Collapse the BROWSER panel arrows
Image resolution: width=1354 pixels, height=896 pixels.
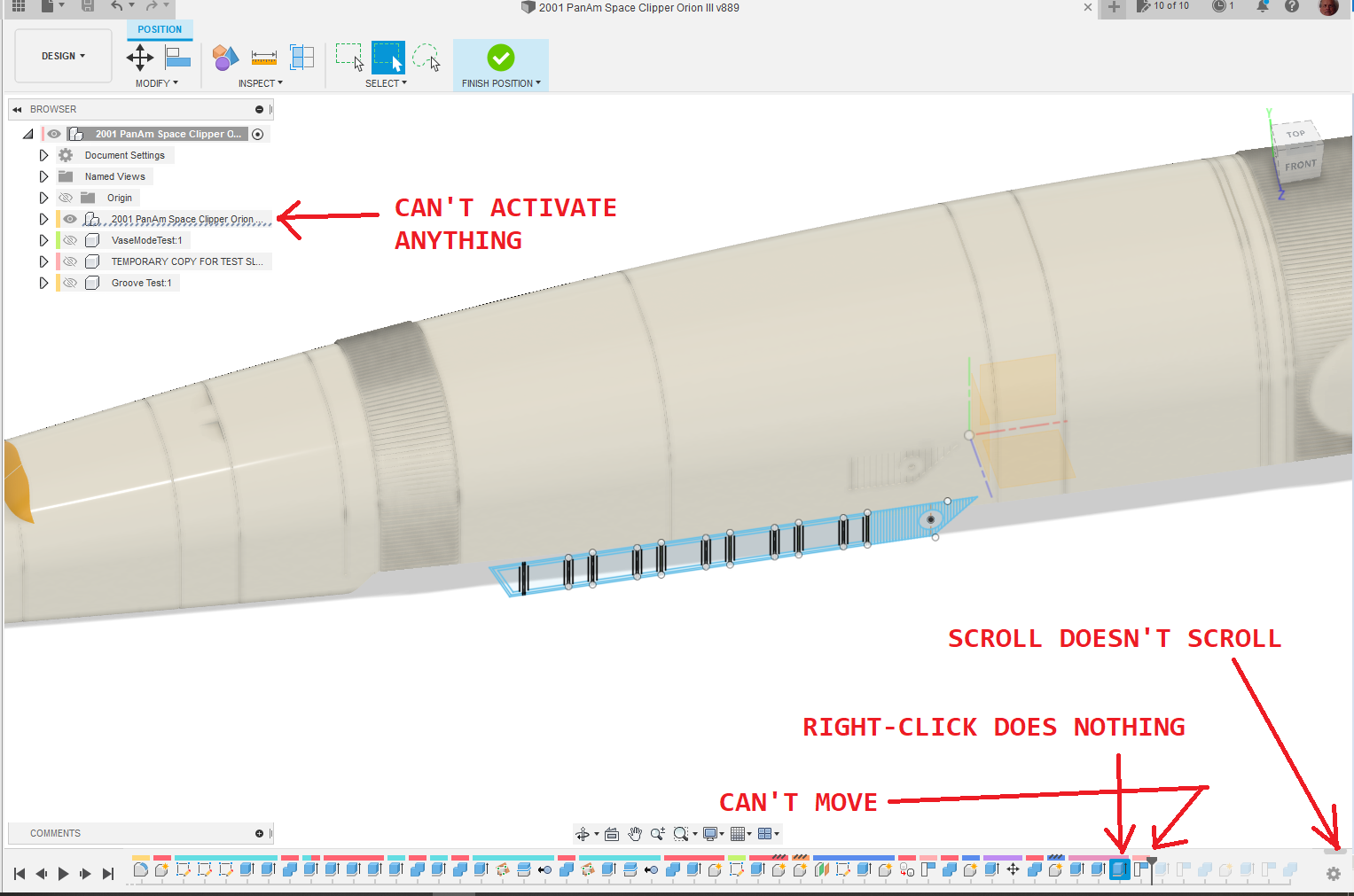click(x=17, y=110)
